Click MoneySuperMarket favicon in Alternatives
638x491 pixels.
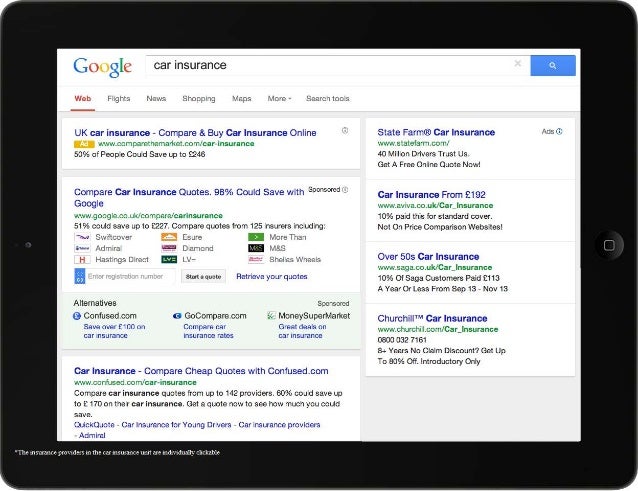pos(271,316)
